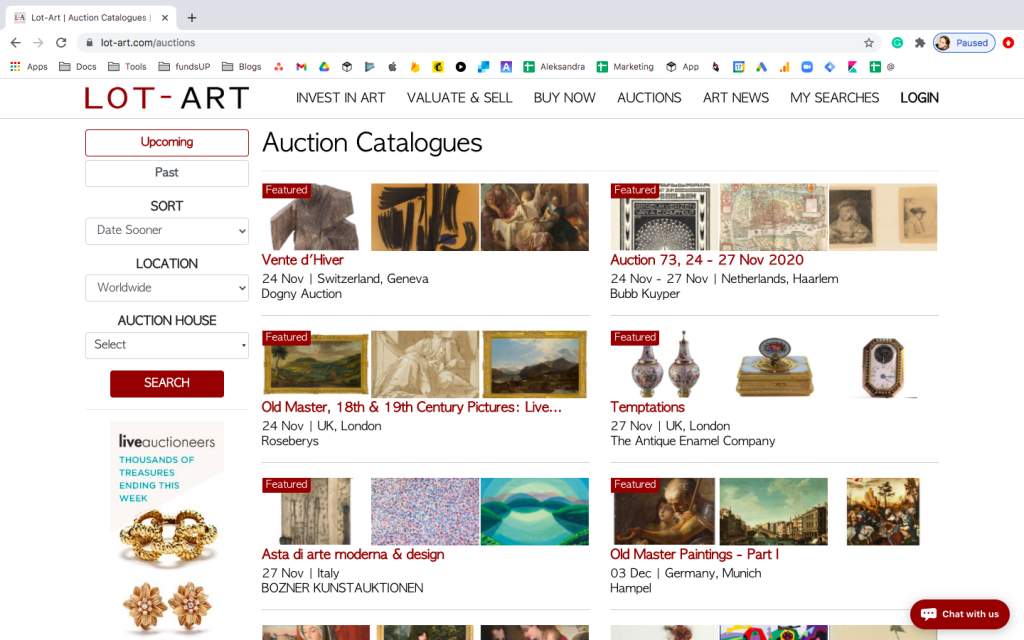The height and width of the screenshot is (640, 1024).
Task: Open Old Master, 18th & 19th Century Pictures
Action: tap(411, 408)
